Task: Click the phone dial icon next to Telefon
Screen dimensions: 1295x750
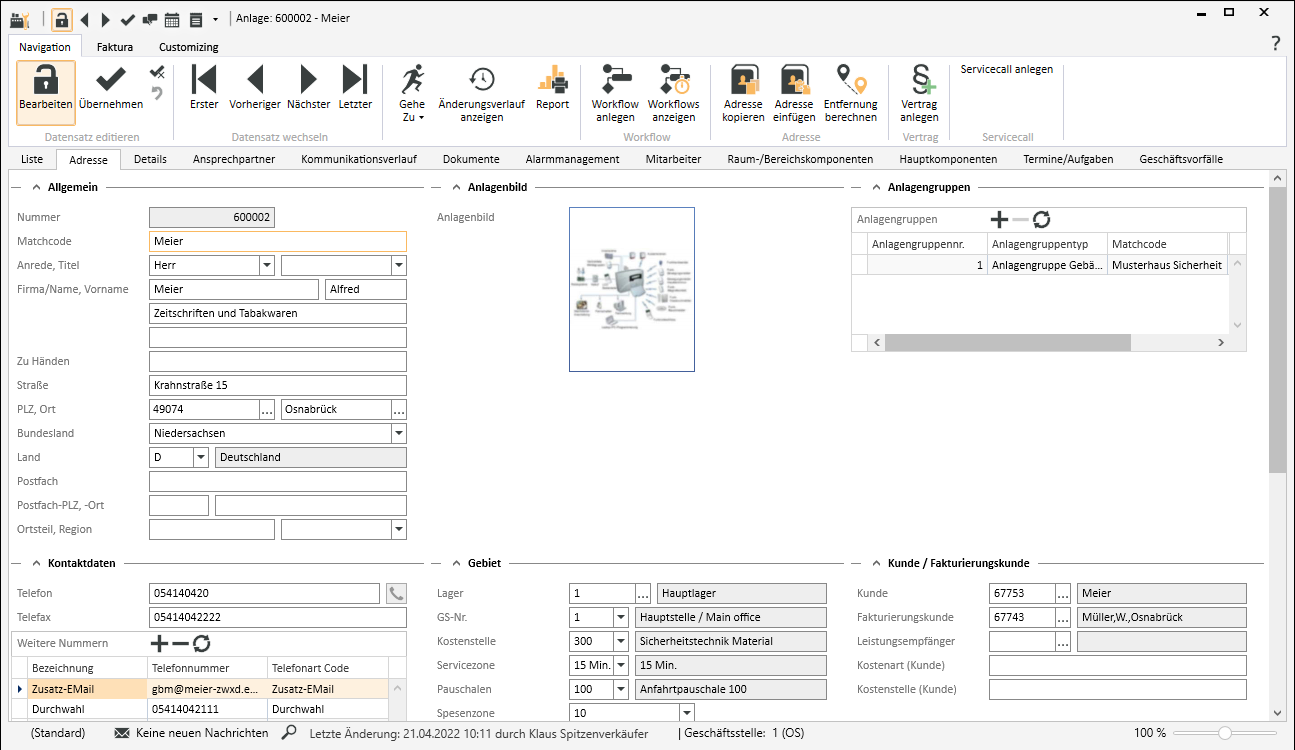Action: [x=397, y=593]
